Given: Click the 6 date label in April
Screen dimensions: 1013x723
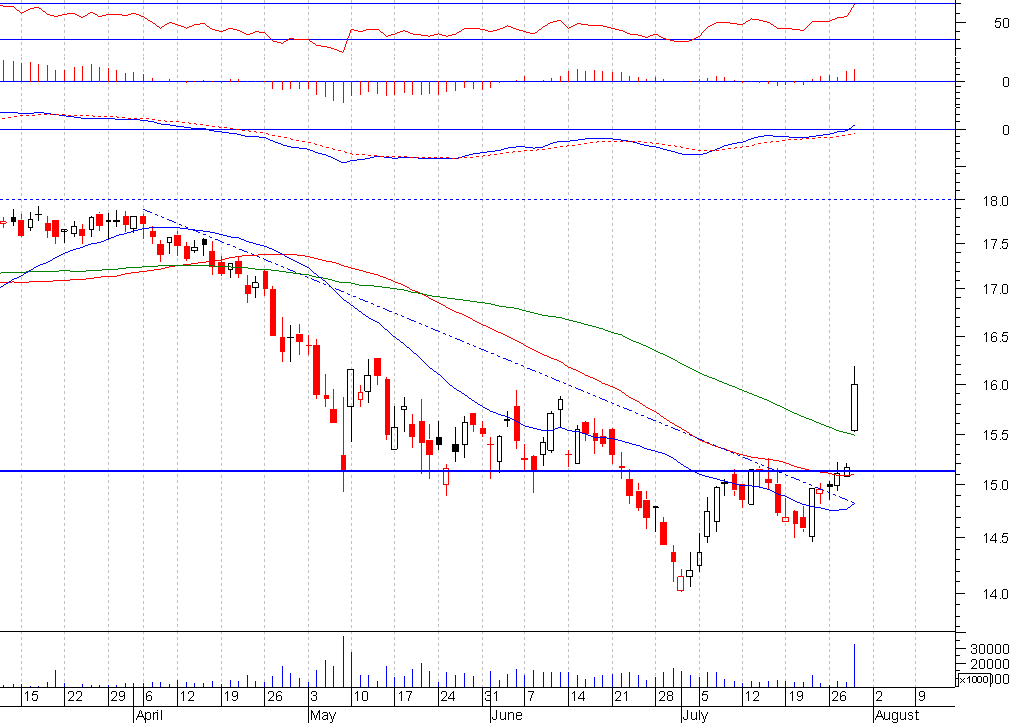Looking at the screenshot, I should pos(149,697).
